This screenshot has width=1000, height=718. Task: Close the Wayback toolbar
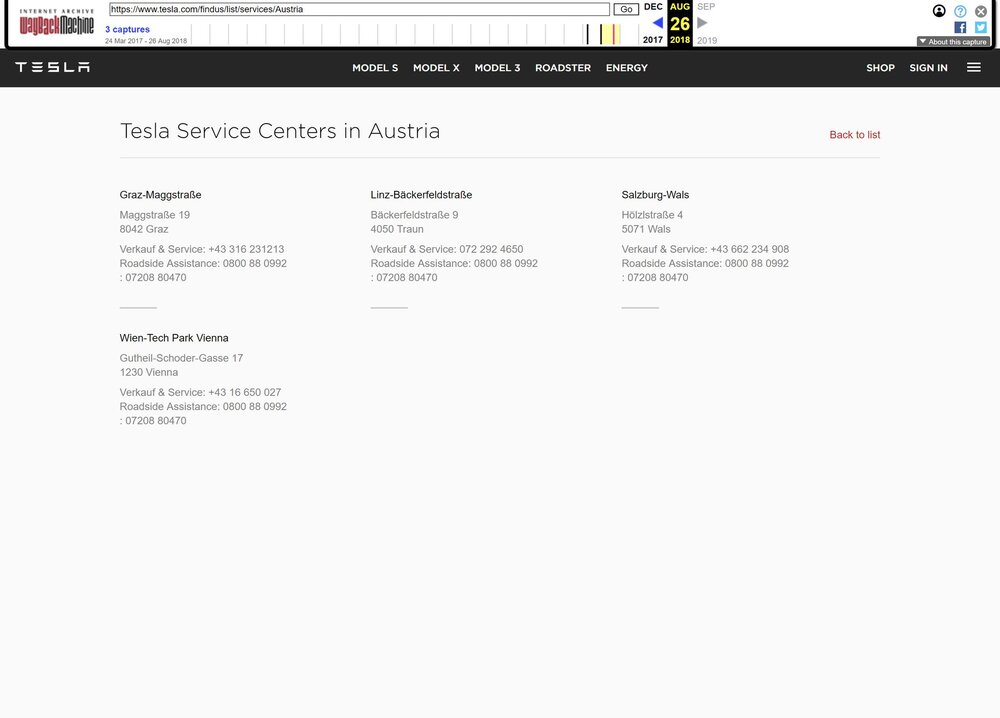click(x=981, y=11)
